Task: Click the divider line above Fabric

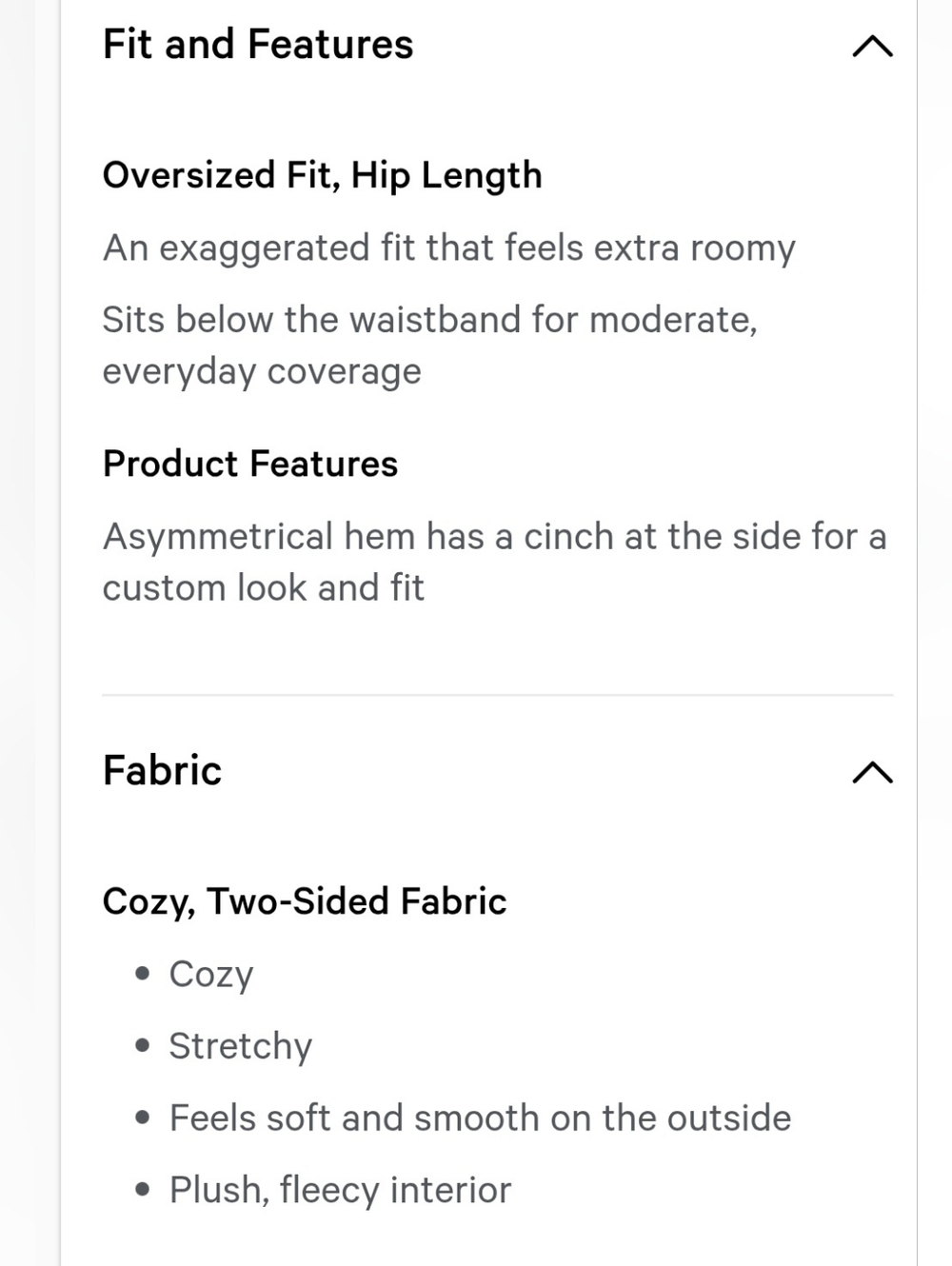Action: (x=497, y=695)
